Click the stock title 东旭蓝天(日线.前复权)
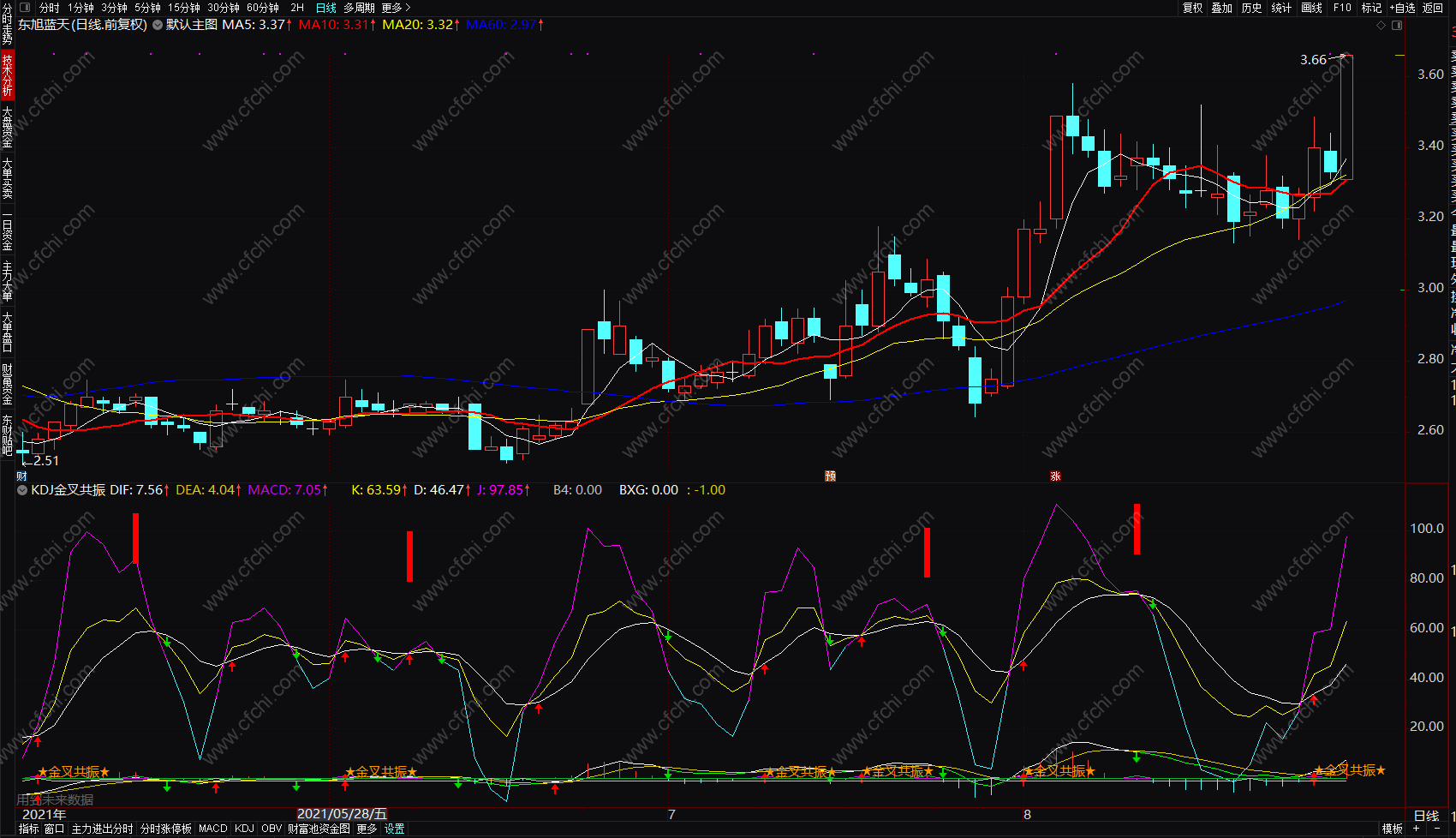Image resolution: width=1456 pixels, height=838 pixels. coord(82,25)
